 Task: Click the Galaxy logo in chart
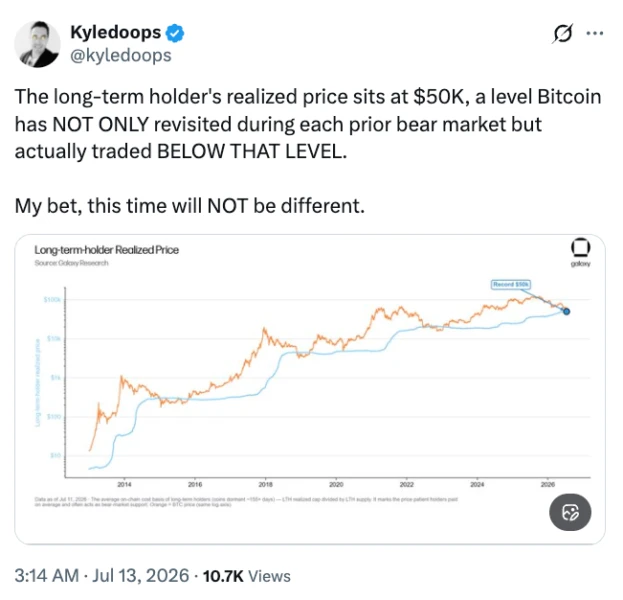580,252
